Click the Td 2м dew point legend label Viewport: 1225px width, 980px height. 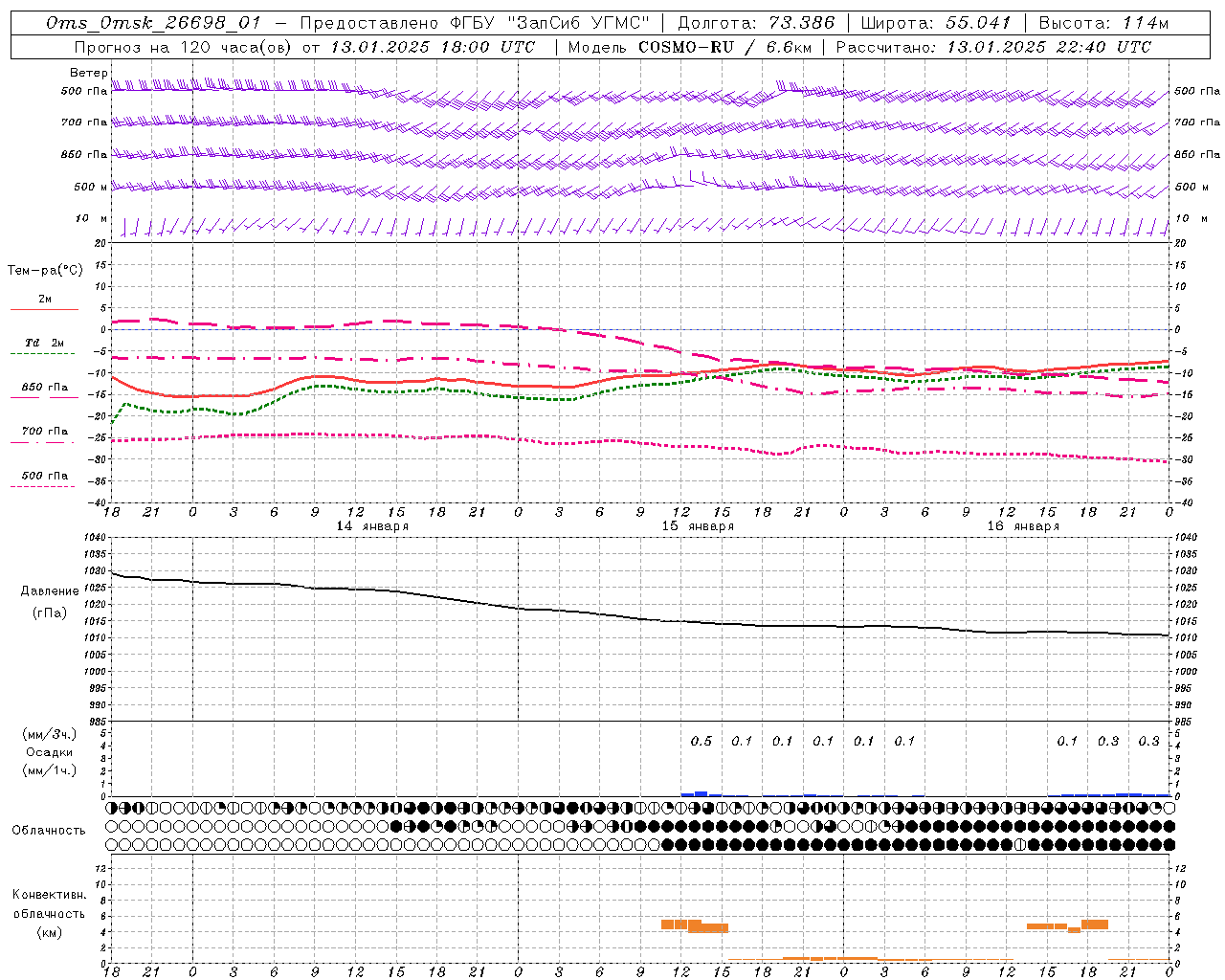click(x=44, y=343)
